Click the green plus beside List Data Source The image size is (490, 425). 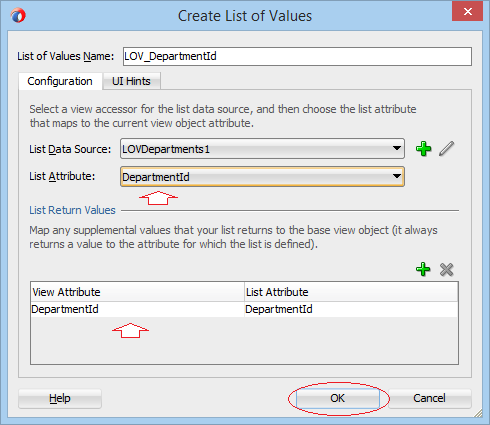pyautogui.click(x=423, y=149)
